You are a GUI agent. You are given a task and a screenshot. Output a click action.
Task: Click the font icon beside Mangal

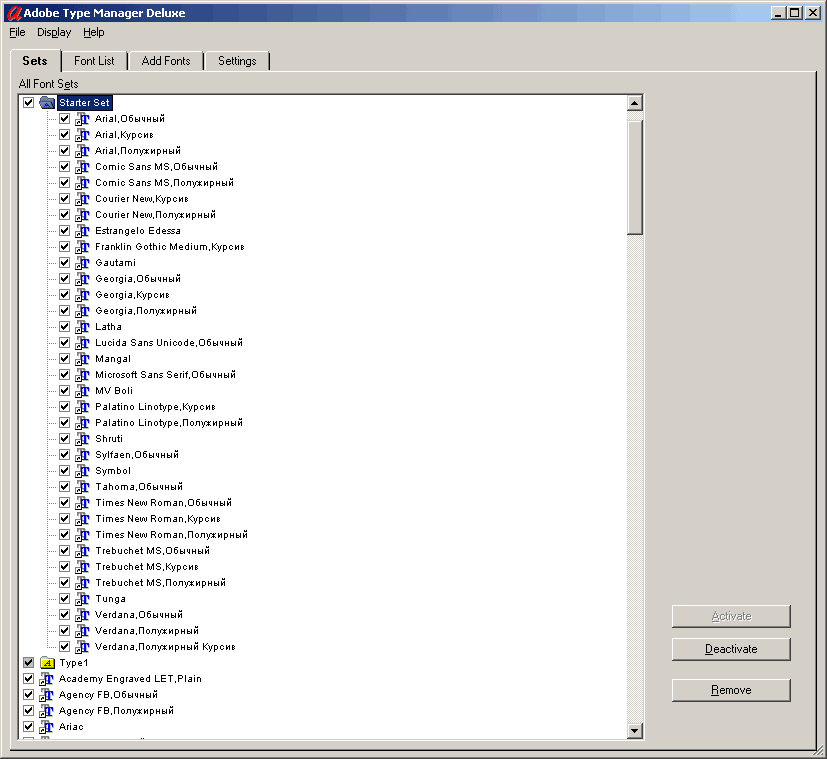(82, 359)
